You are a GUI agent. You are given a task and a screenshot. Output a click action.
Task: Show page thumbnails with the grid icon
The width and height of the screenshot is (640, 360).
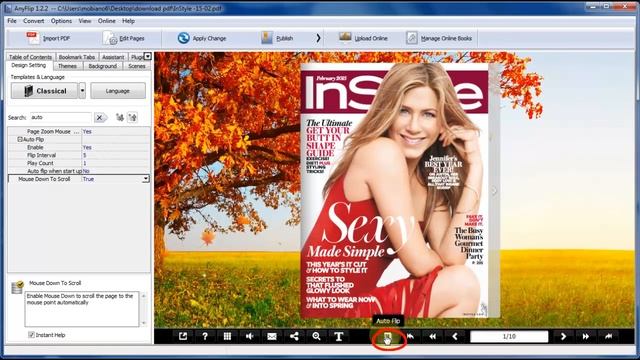[227, 336]
